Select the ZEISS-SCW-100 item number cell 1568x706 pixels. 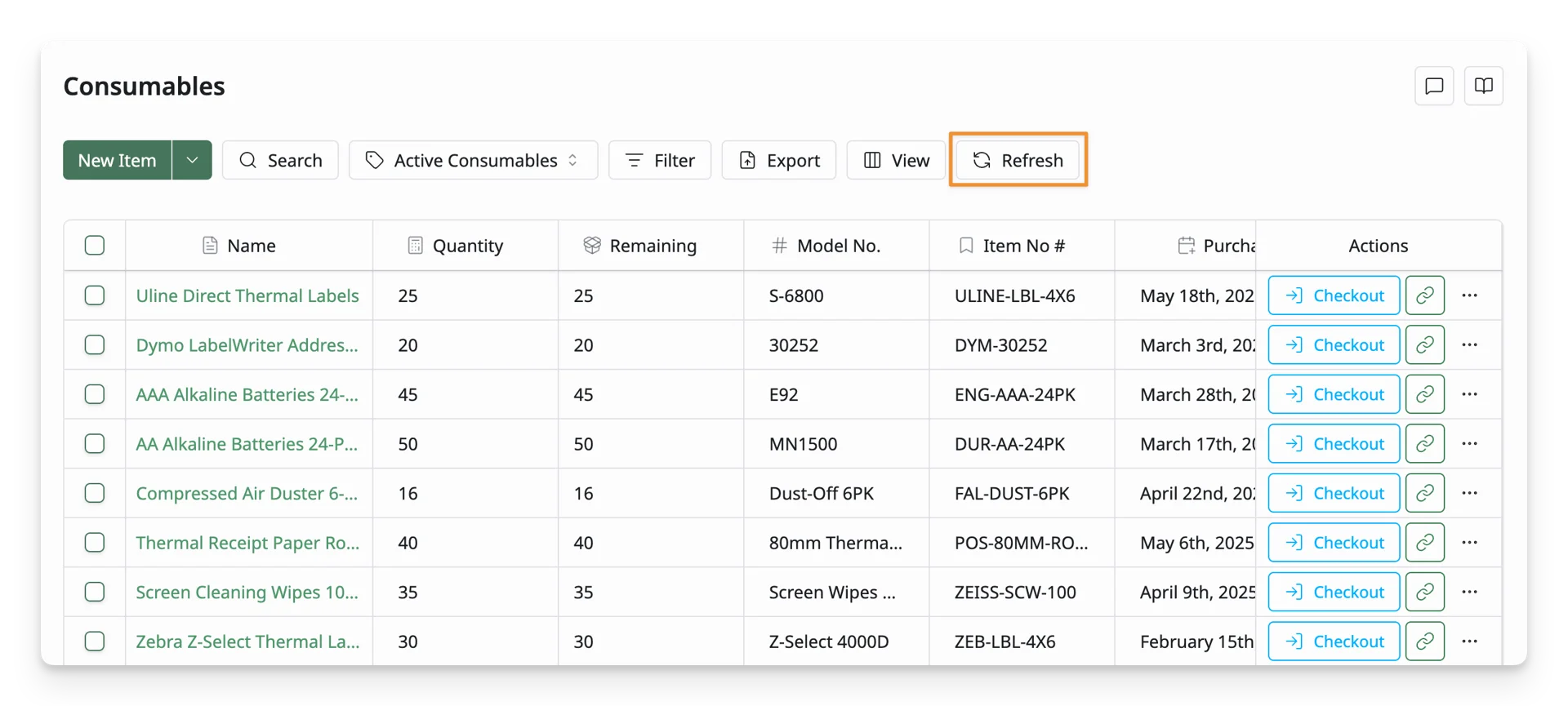coord(1022,592)
